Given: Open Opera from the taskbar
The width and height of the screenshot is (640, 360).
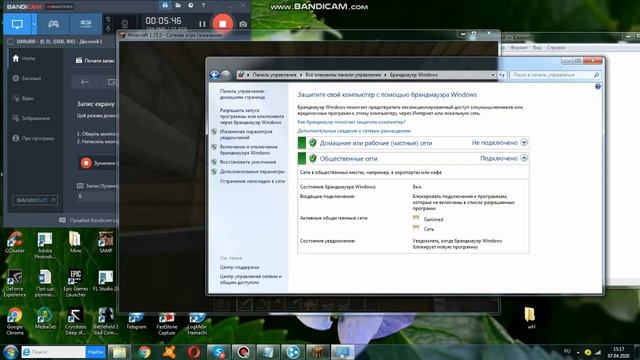Looking at the screenshot, I should click(194, 352).
